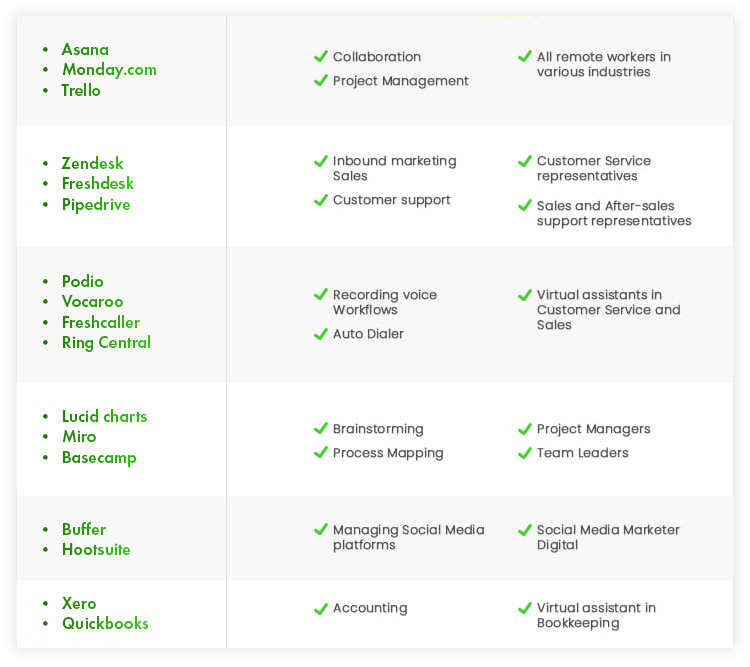Select the Pipedrive link
Image resolution: width=750 pixels, height=667 pixels.
click(x=96, y=205)
